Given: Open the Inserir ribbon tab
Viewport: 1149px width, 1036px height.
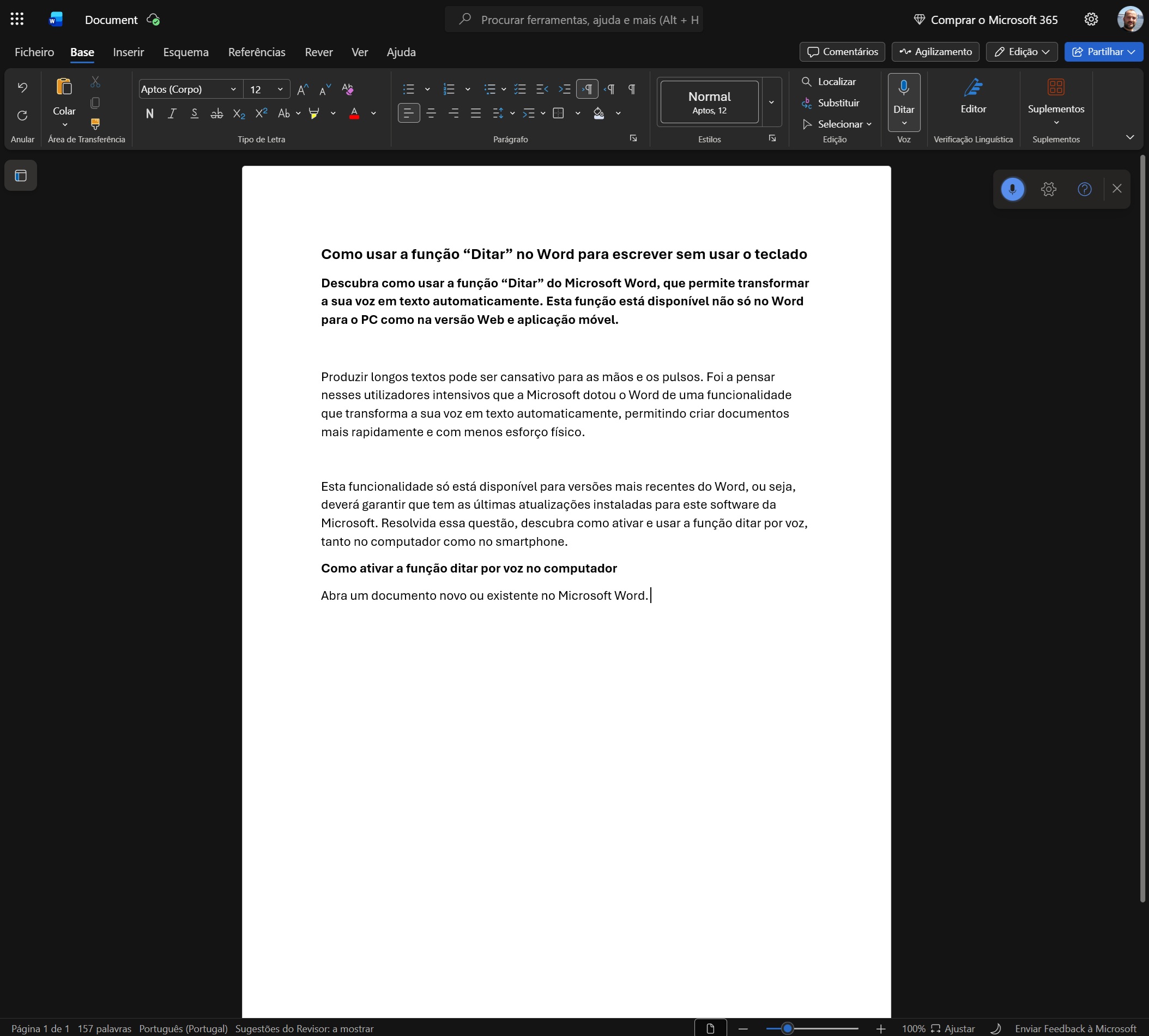Looking at the screenshot, I should point(128,52).
